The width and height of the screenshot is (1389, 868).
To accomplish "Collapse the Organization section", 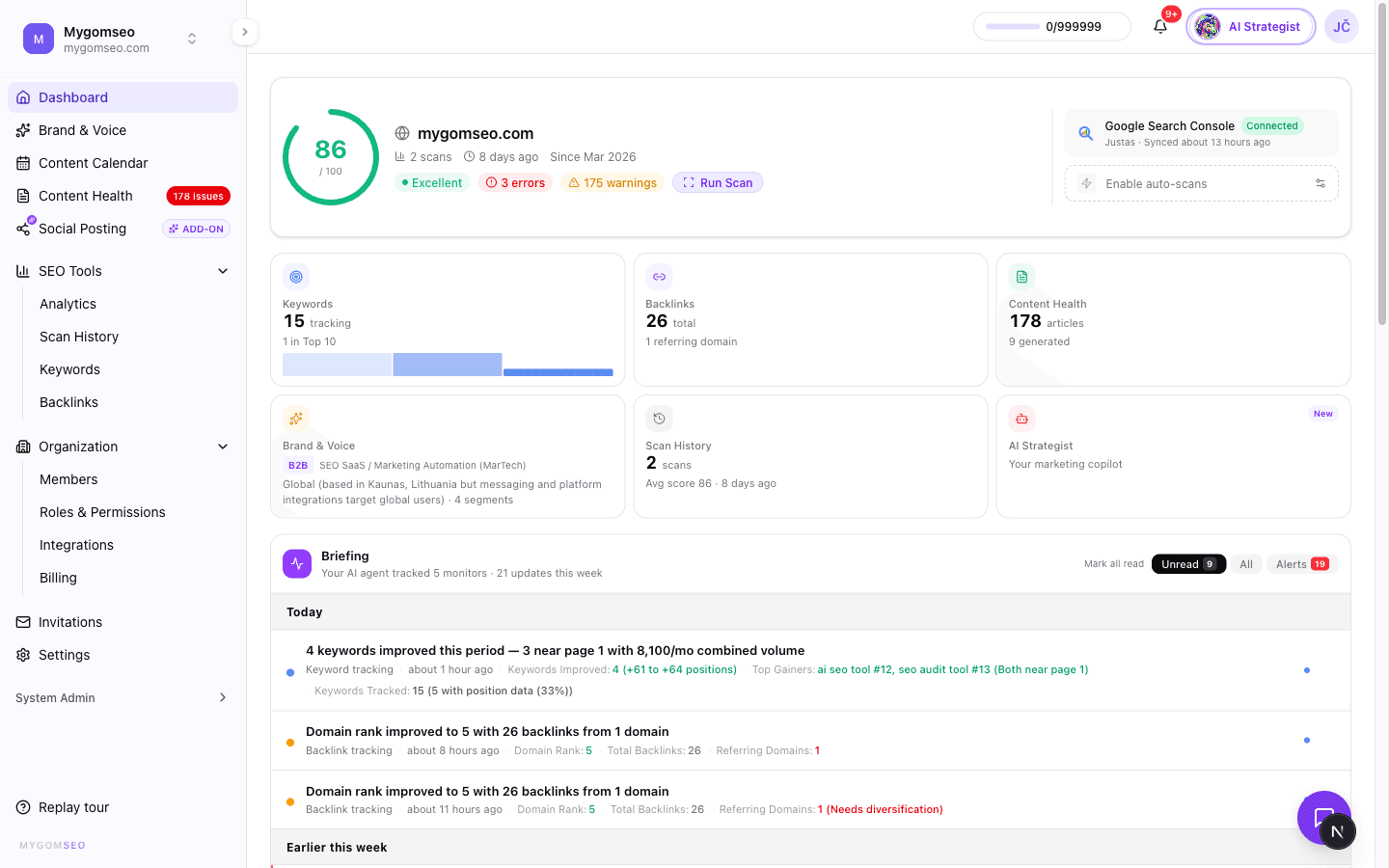I will pyautogui.click(x=223, y=447).
